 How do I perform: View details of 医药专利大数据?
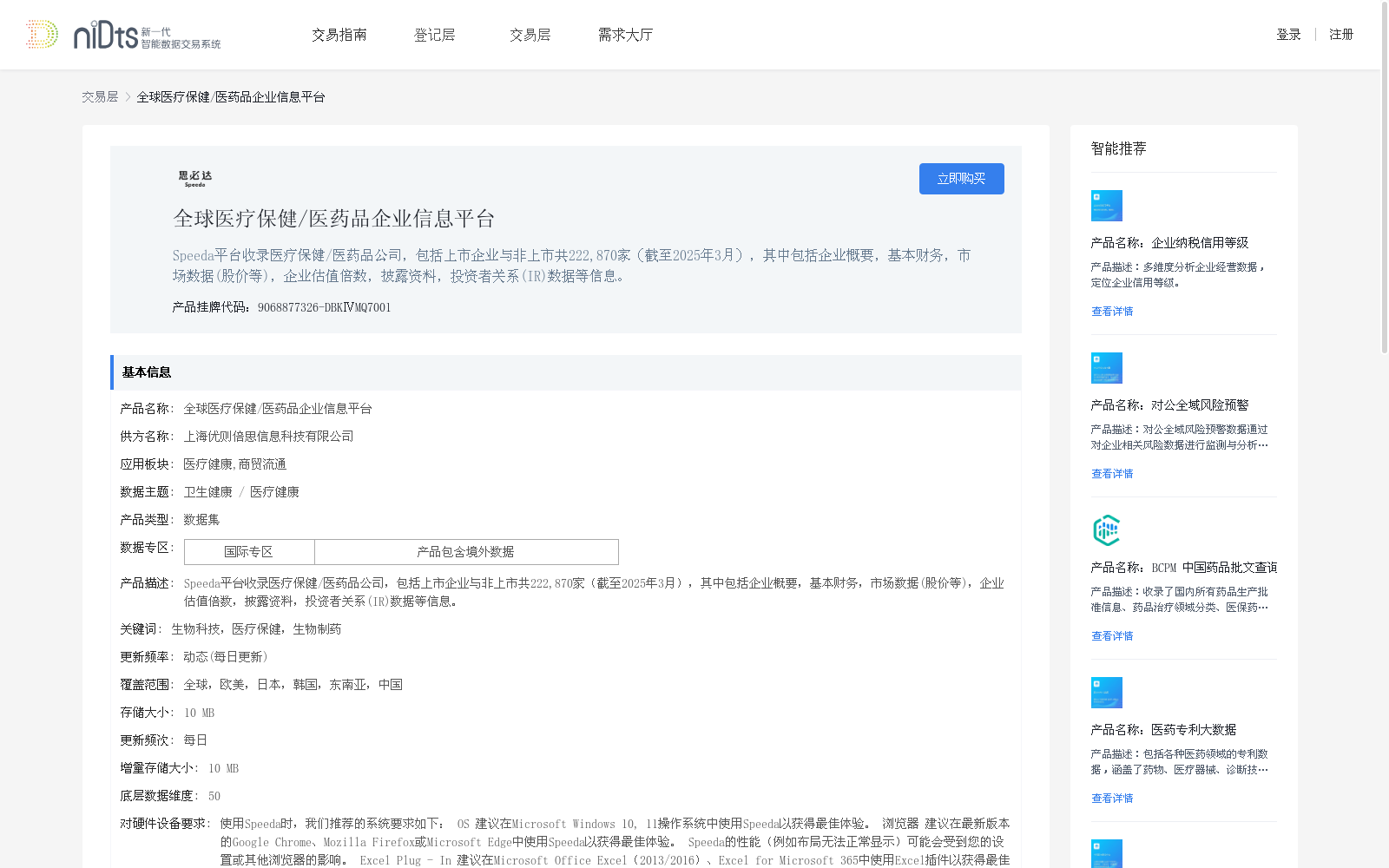pyautogui.click(x=1112, y=799)
